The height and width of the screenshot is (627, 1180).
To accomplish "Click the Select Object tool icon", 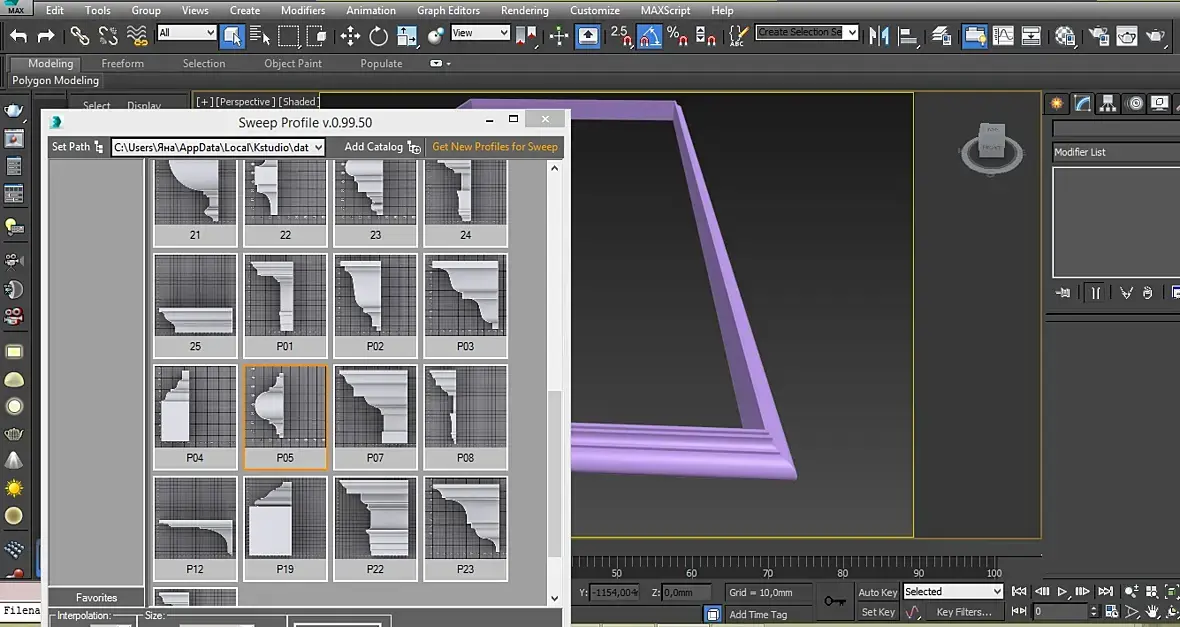I will pos(232,36).
